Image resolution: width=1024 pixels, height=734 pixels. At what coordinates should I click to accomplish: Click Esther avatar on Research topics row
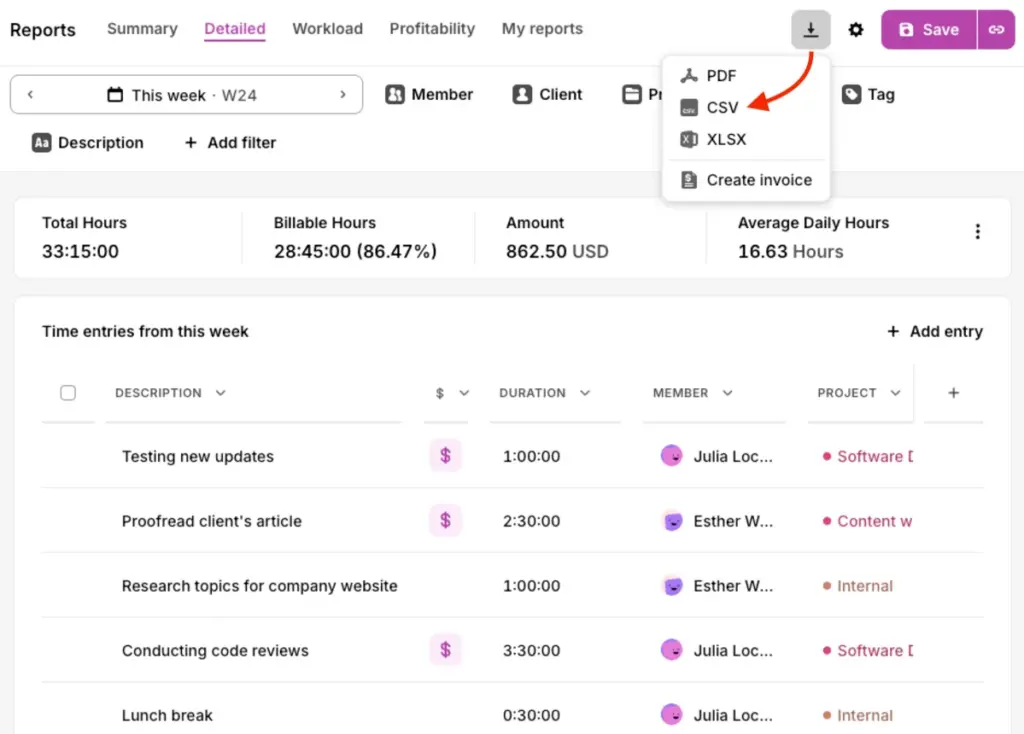[x=671, y=585]
